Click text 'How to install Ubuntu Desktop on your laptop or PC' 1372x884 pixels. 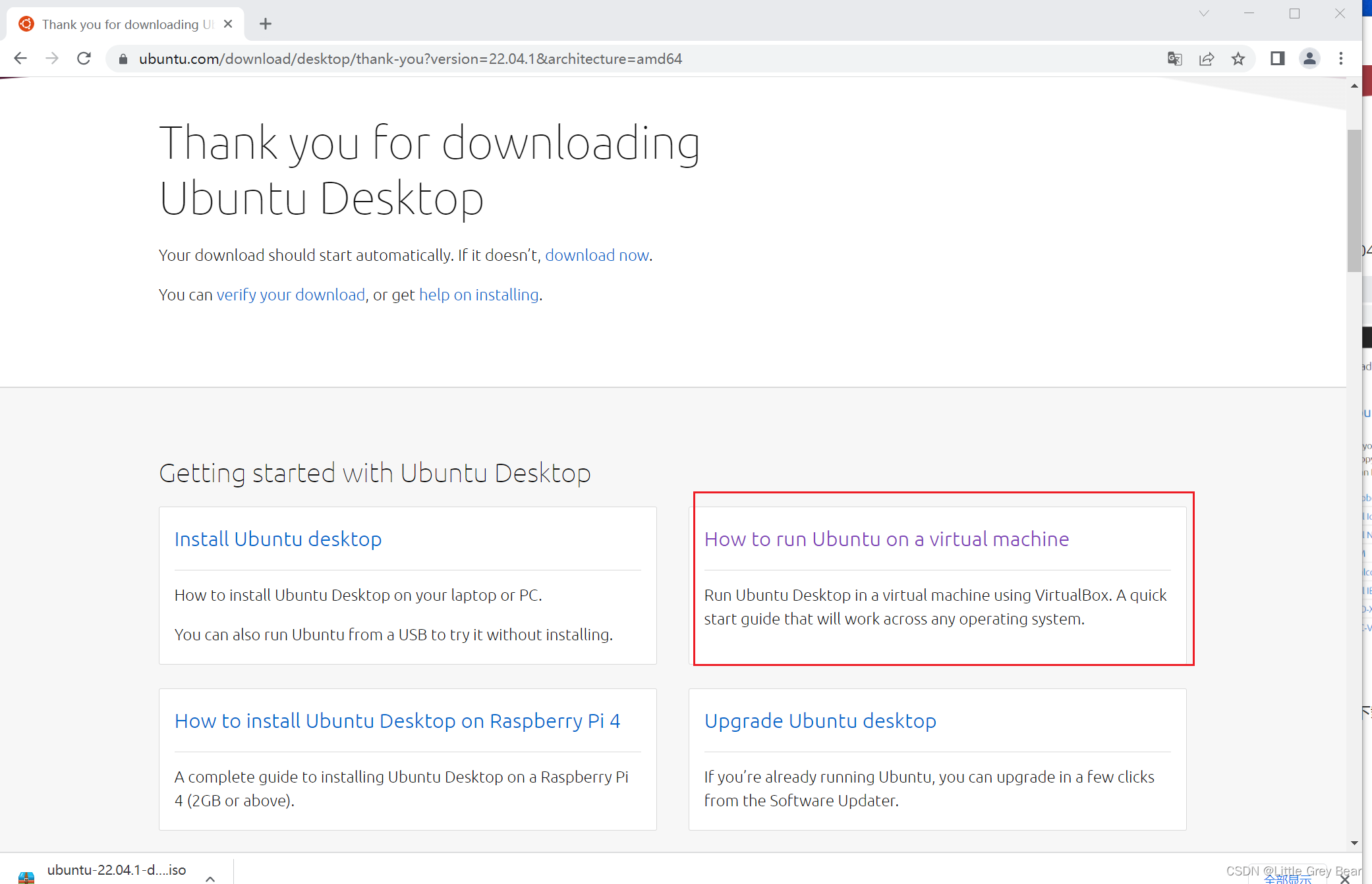point(358,595)
